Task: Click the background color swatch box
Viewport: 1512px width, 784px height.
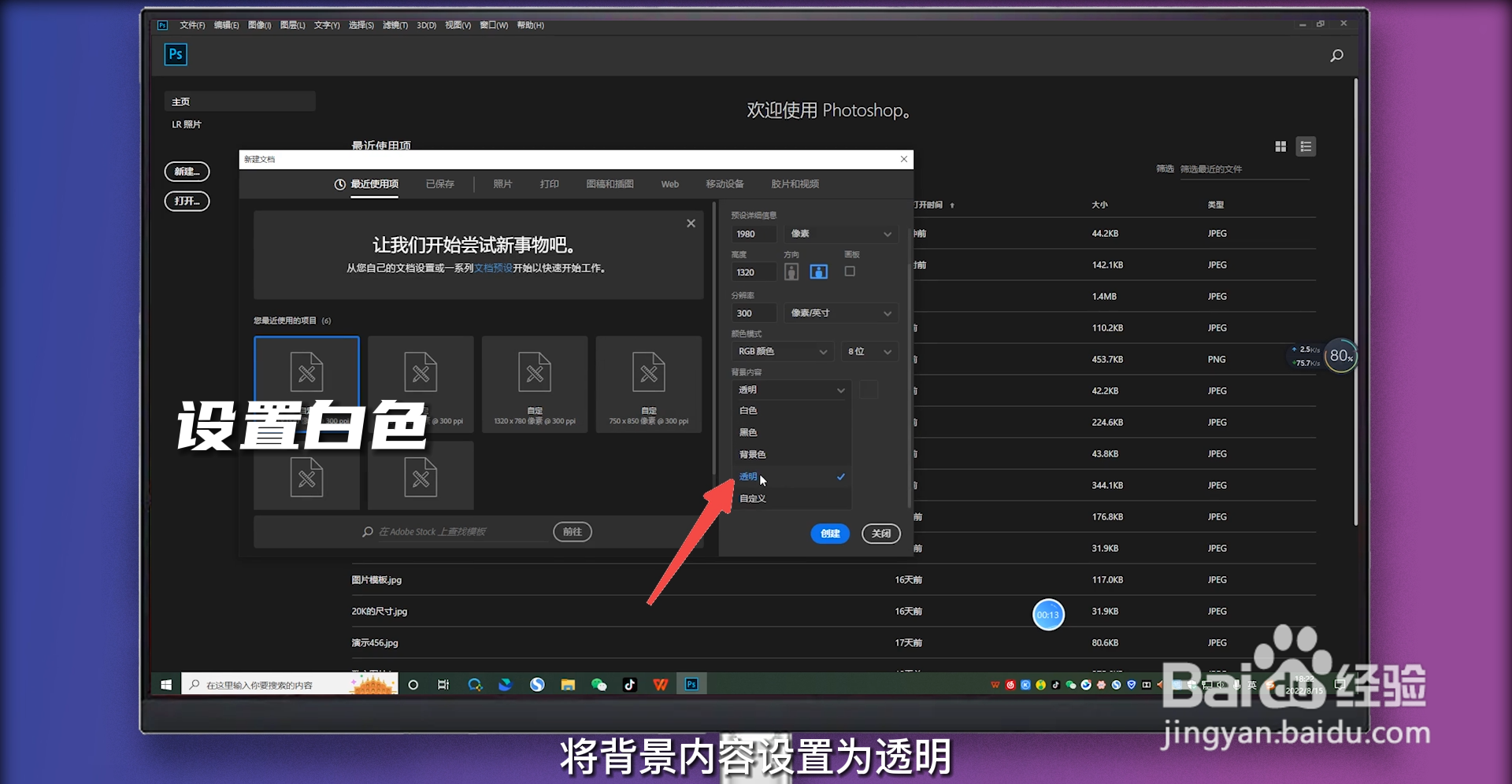Action: (x=868, y=390)
